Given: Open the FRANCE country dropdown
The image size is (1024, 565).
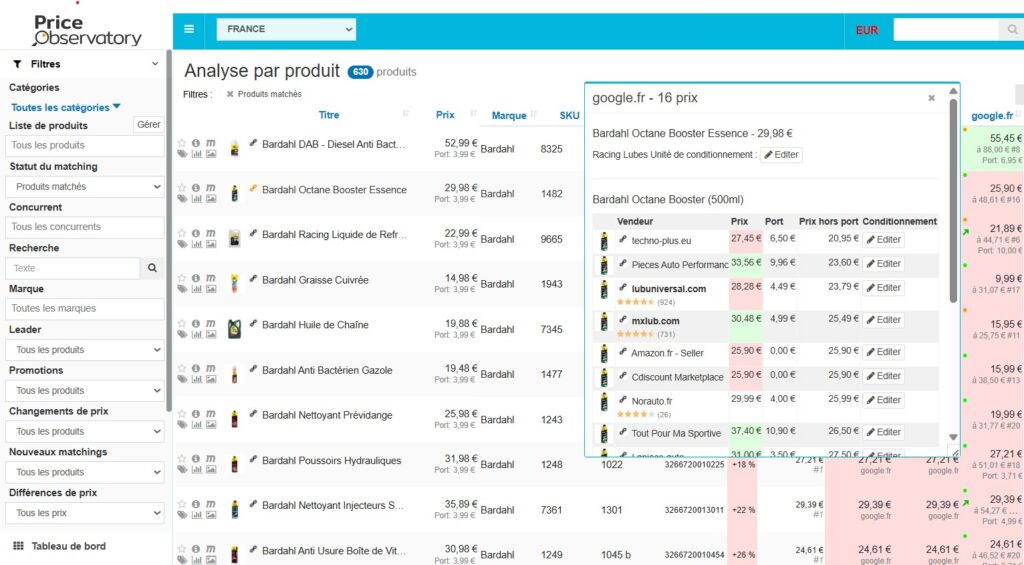Looking at the screenshot, I should click(x=286, y=29).
